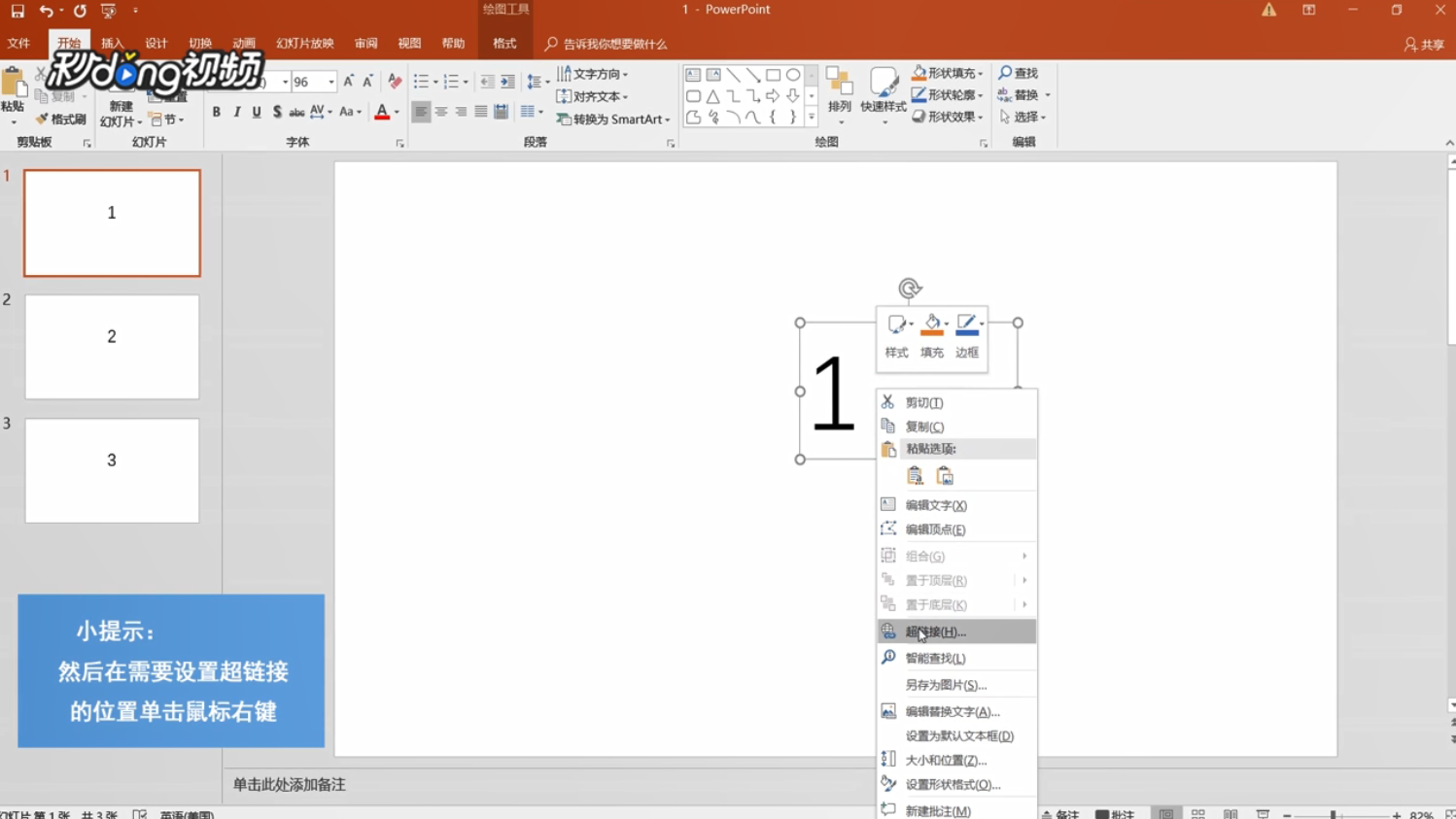Screen dimensions: 1456x819
Task: Convert to SmartArt button
Action: pos(613,119)
